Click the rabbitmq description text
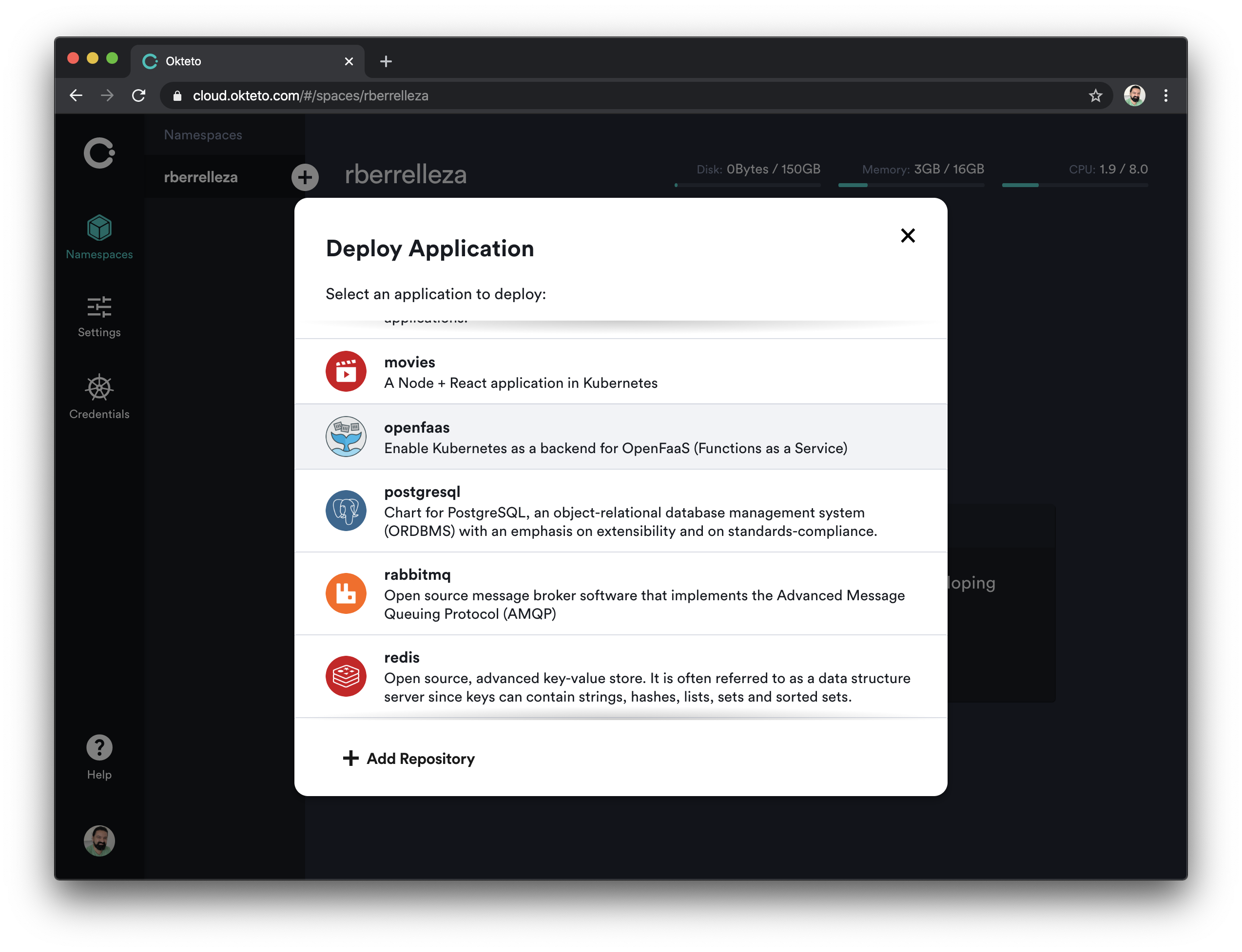 (x=644, y=605)
